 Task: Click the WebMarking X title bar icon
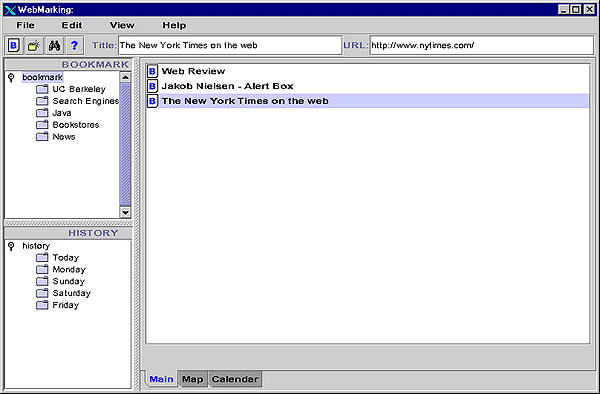10,10
